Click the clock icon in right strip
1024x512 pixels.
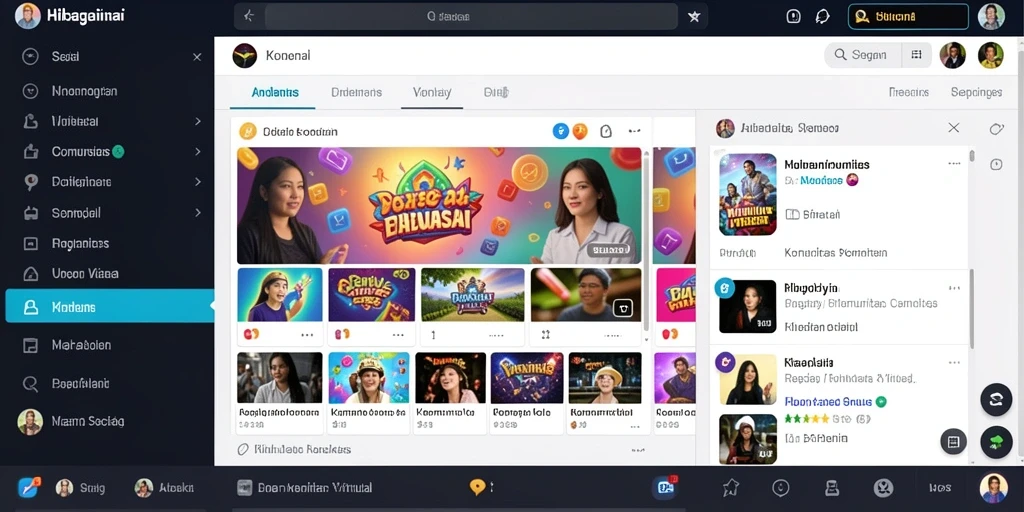[996, 164]
